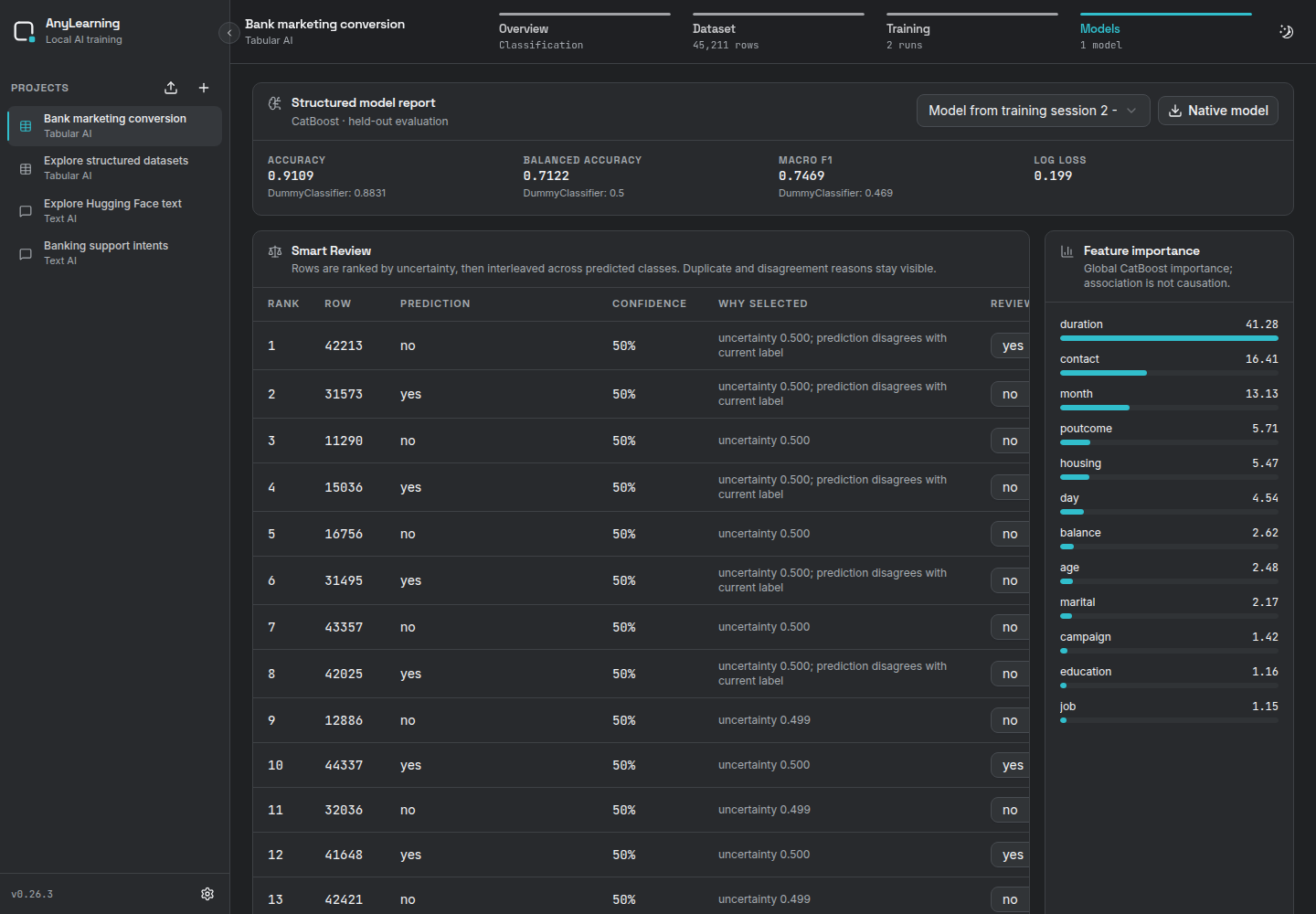Open Explore structured datasets project
The height and width of the screenshot is (914, 1316).
114,168
